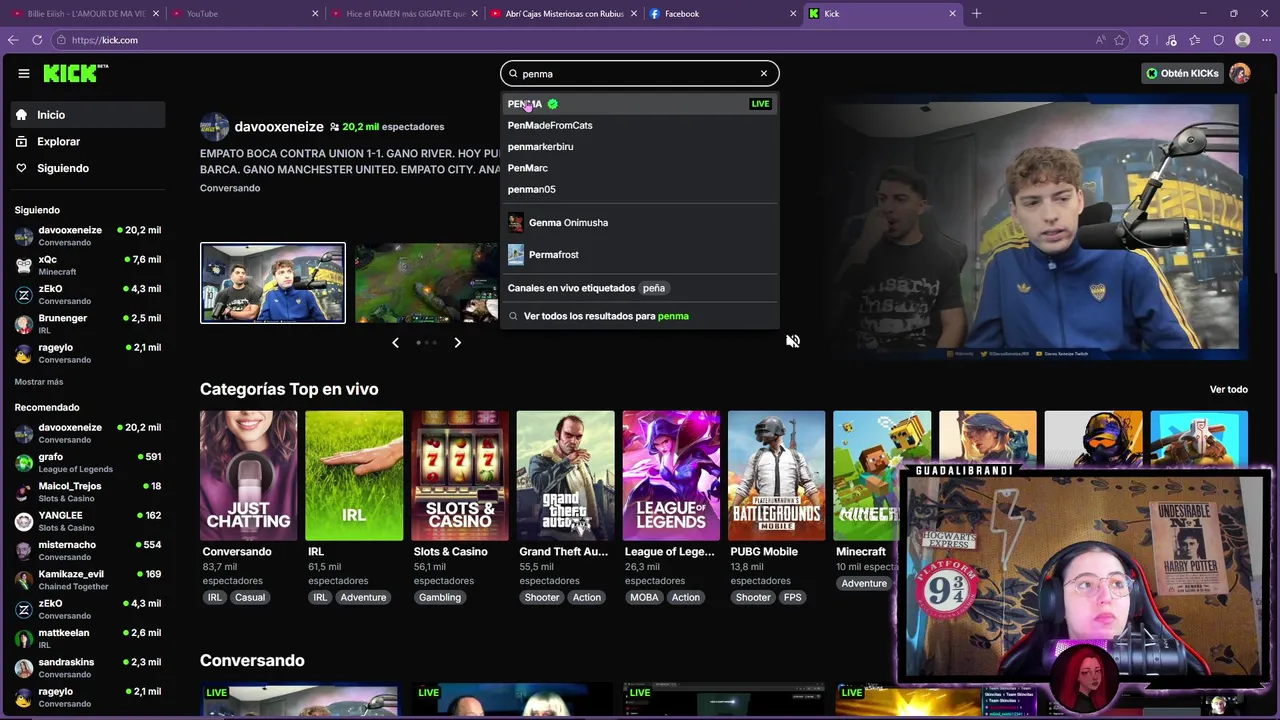Click the Gambling tag
The width and height of the screenshot is (1280, 720).
[440, 598]
